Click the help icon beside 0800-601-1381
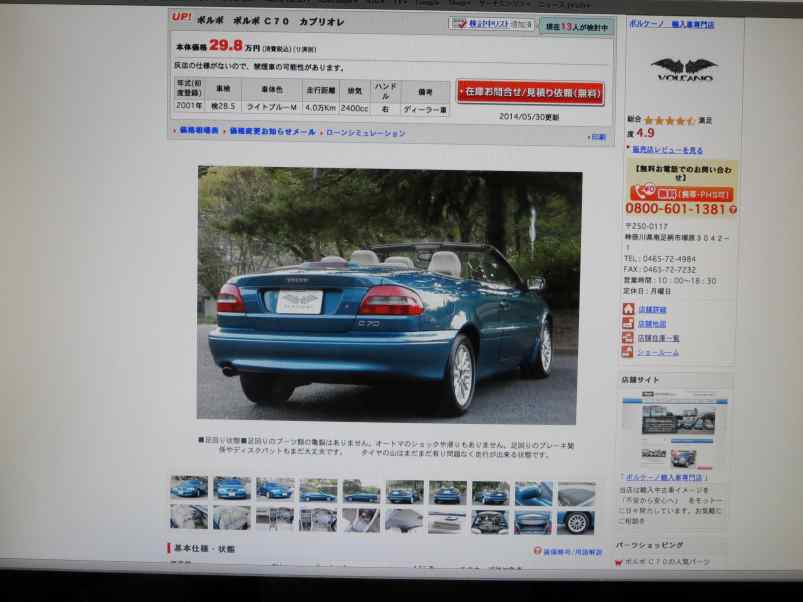The height and width of the screenshot is (602, 803). (x=733, y=209)
